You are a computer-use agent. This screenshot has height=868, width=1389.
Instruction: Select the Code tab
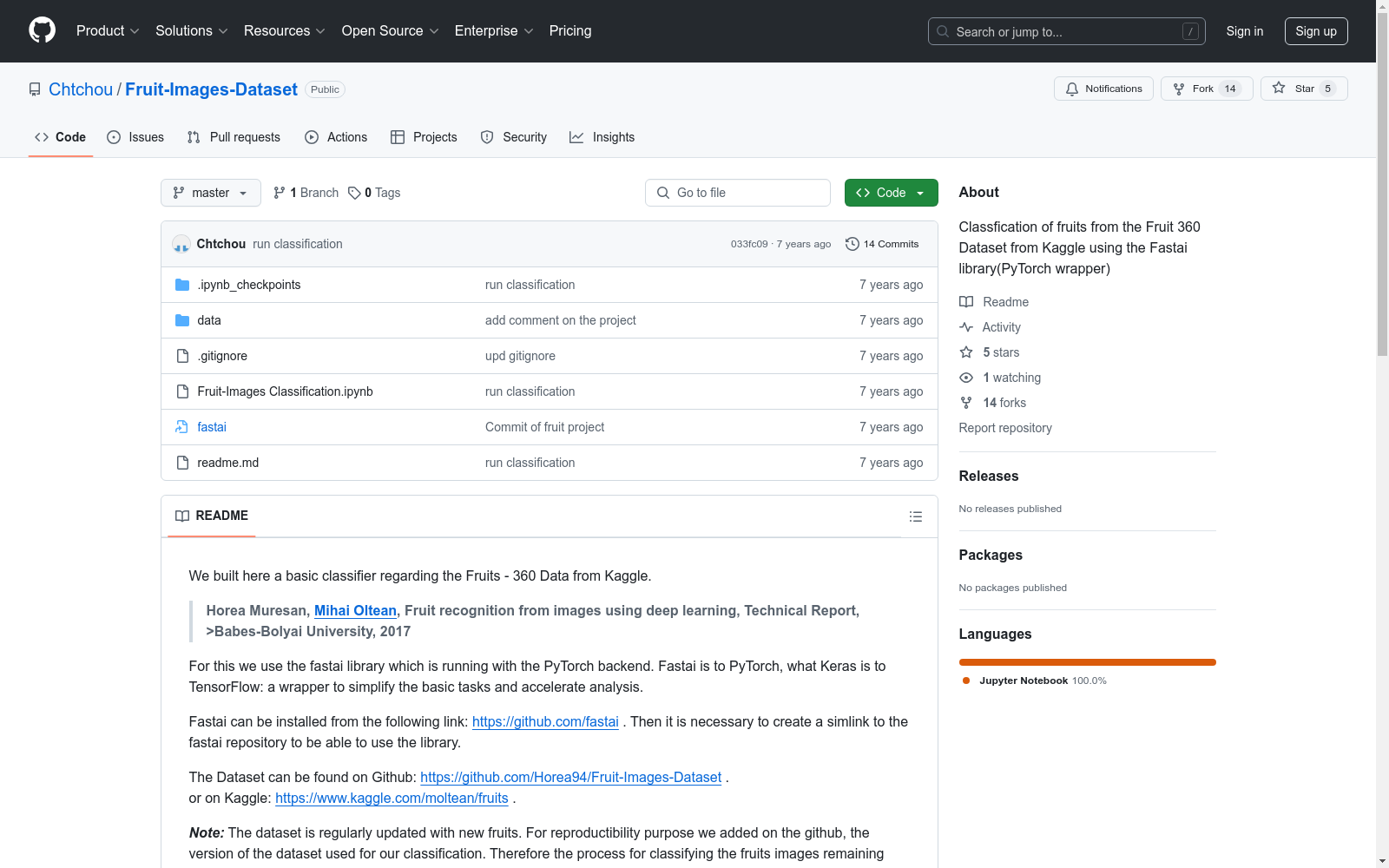click(x=61, y=137)
